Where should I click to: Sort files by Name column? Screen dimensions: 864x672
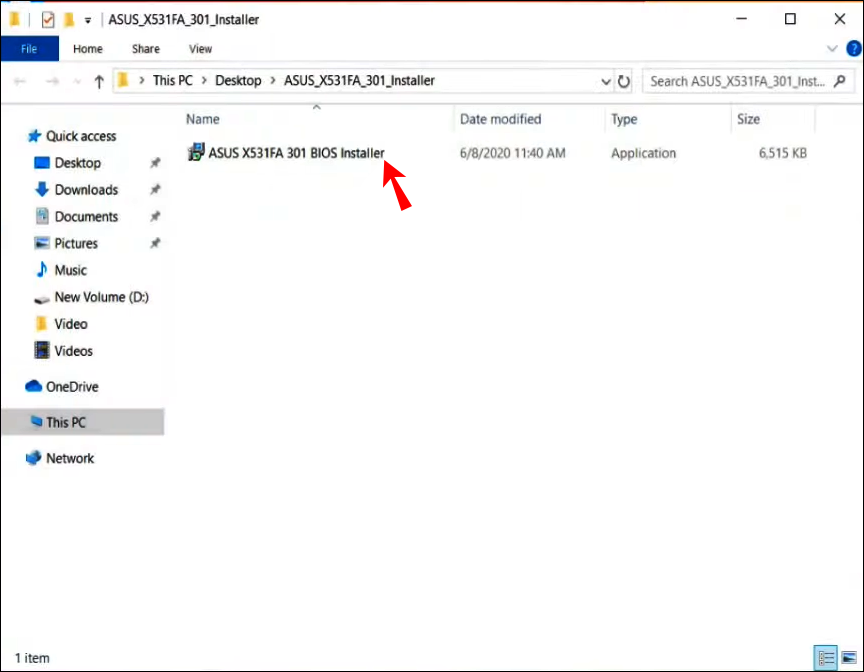point(203,119)
